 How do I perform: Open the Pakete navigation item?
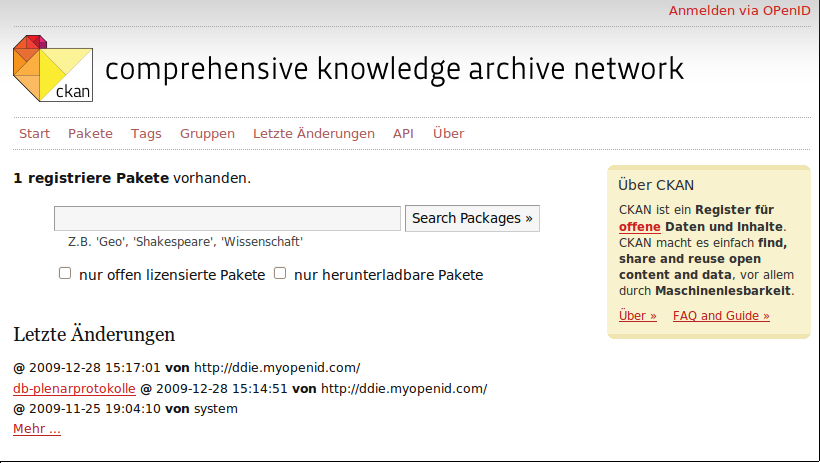pos(90,134)
